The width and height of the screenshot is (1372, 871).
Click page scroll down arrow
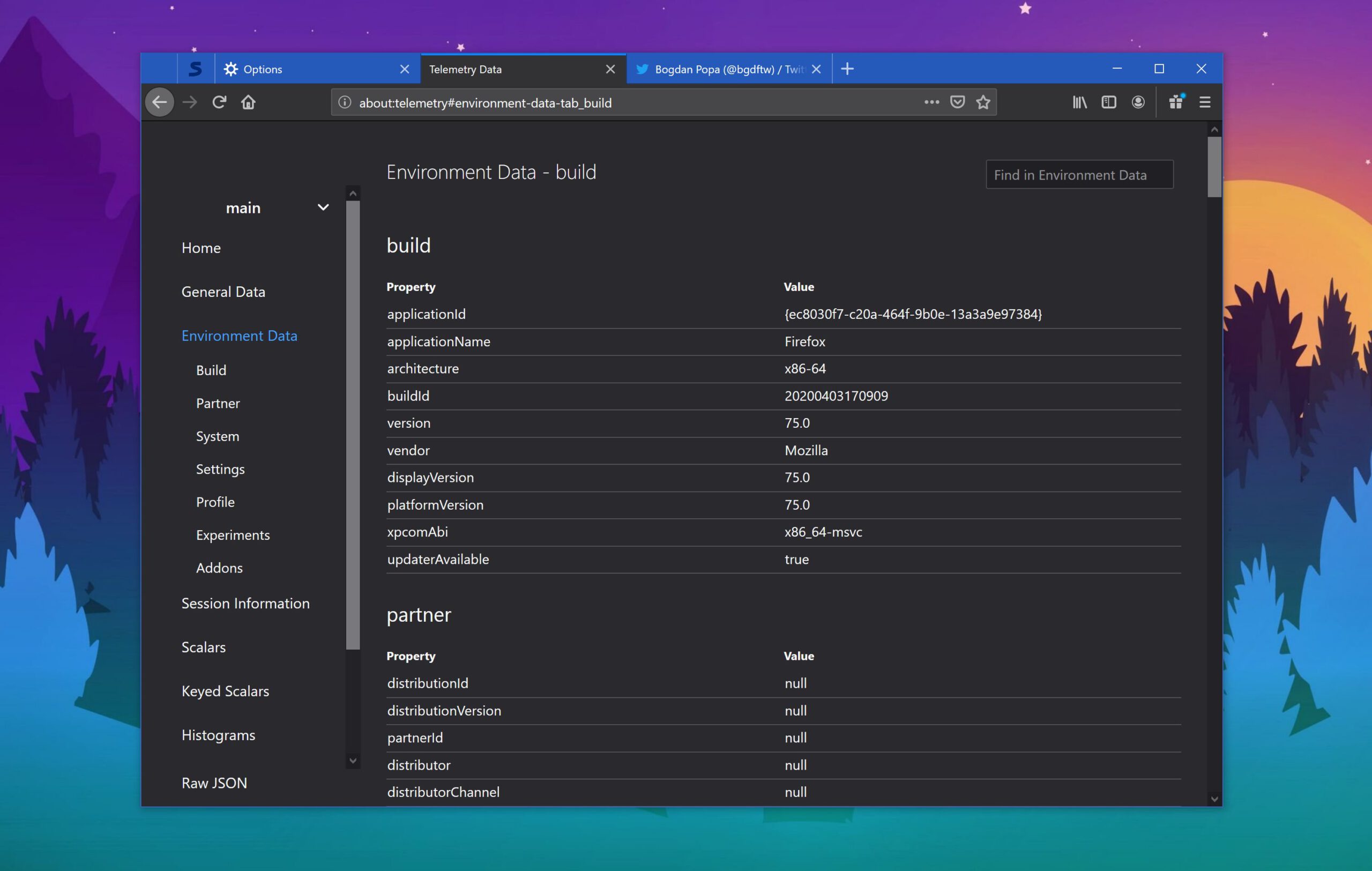click(x=1214, y=799)
